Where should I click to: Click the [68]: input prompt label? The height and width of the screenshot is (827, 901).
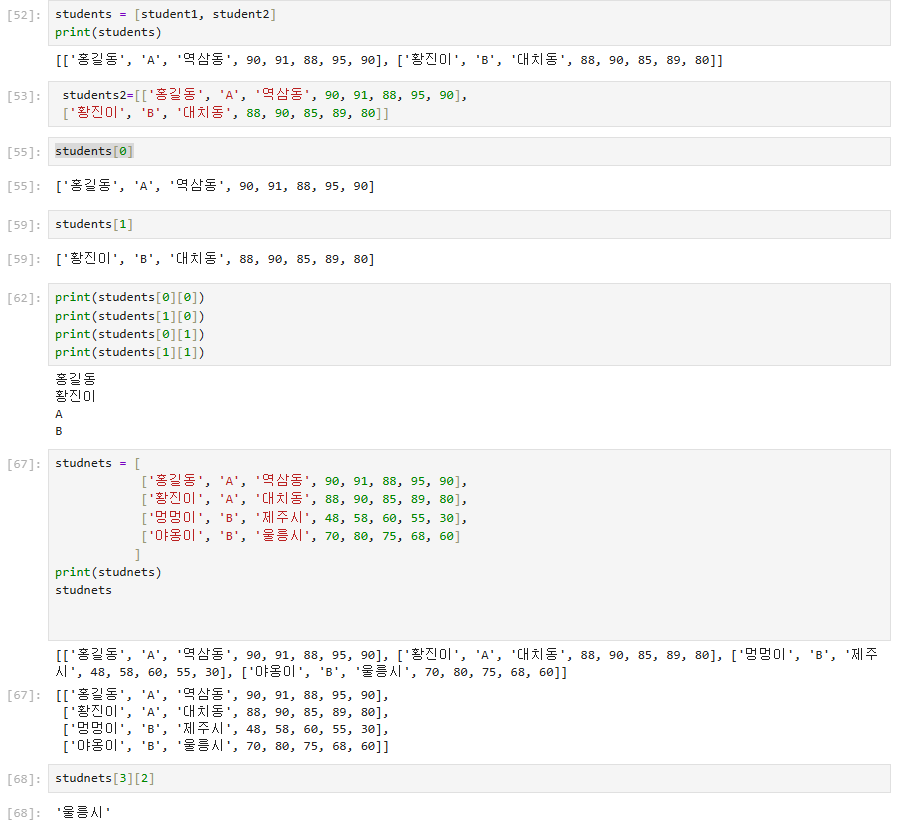pyautogui.click(x=24, y=779)
